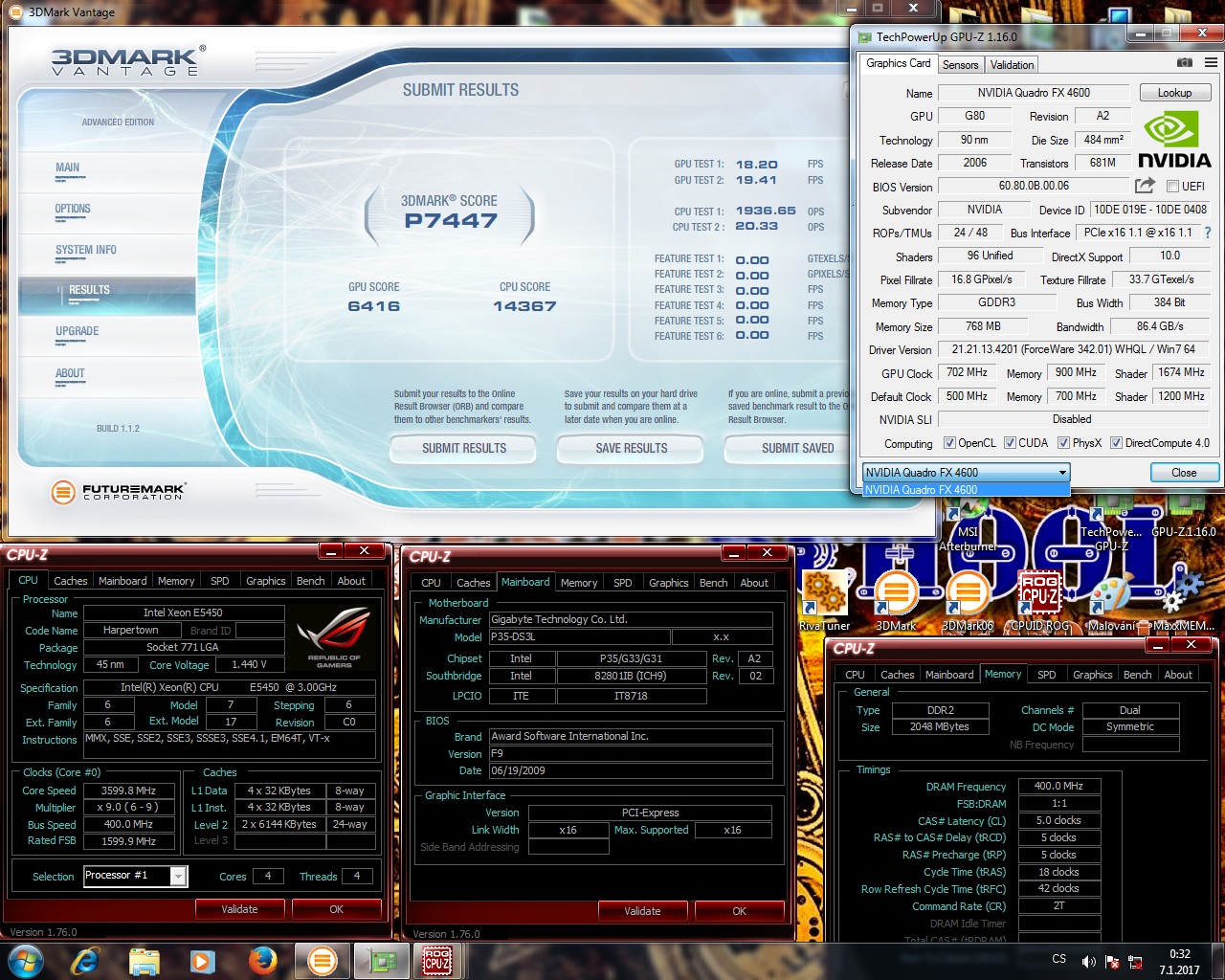Open the Processor #1 selection dropdown
The width and height of the screenshot is (1225, 980).
click(135, 876)
